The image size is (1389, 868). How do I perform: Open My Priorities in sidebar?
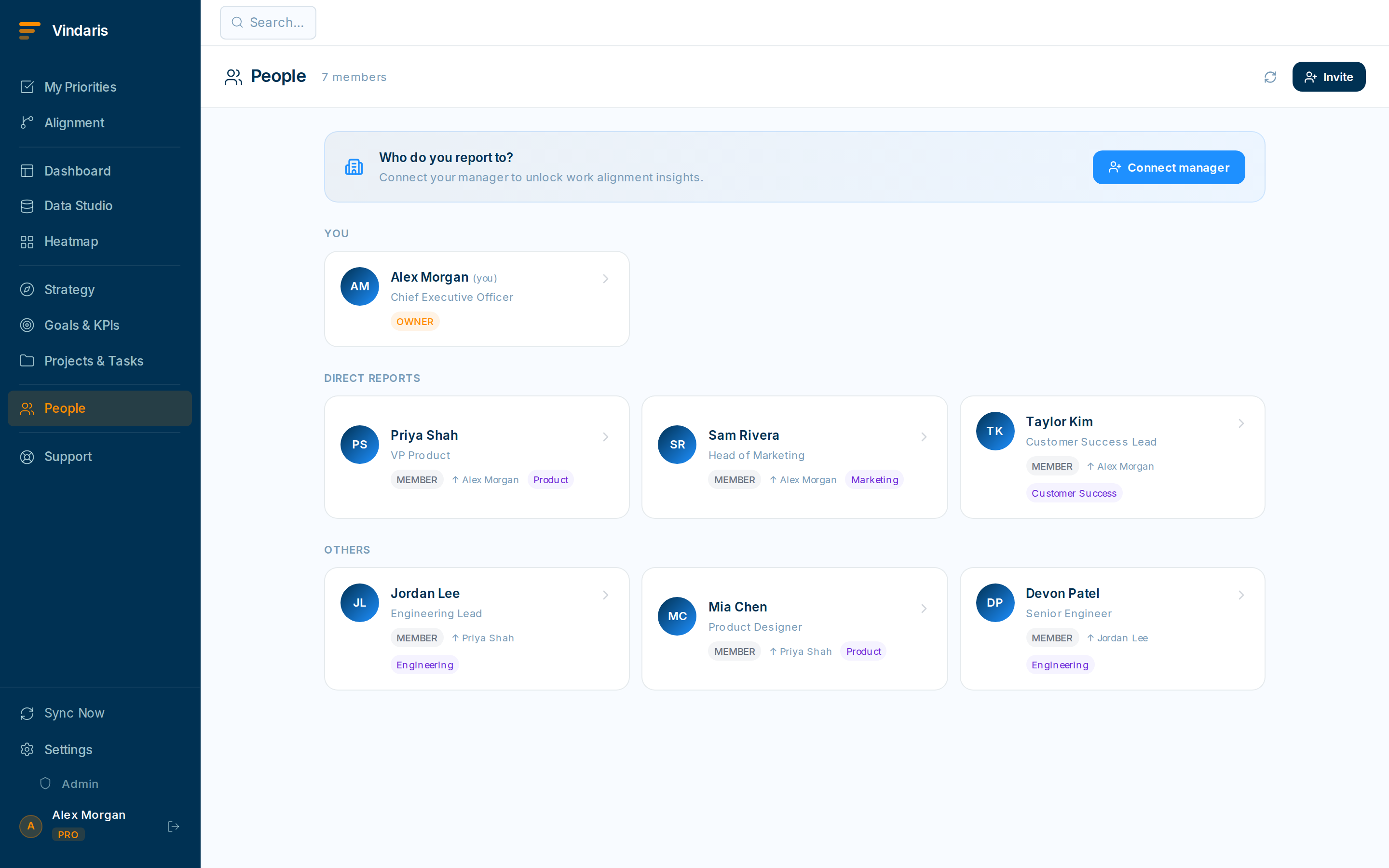click(100, 87)
